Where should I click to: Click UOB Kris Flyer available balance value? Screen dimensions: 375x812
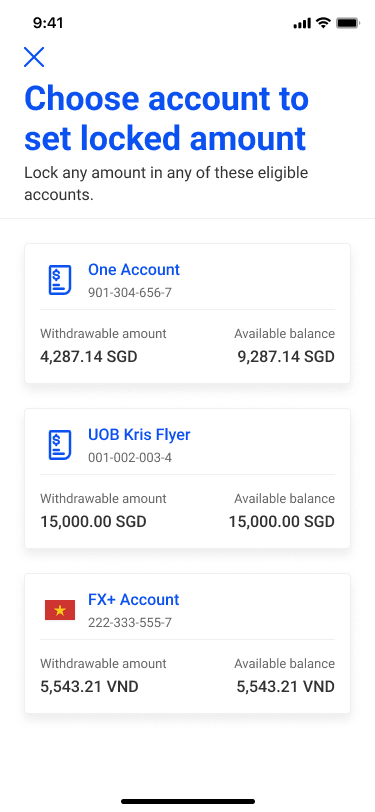click(x=282, y=521)
